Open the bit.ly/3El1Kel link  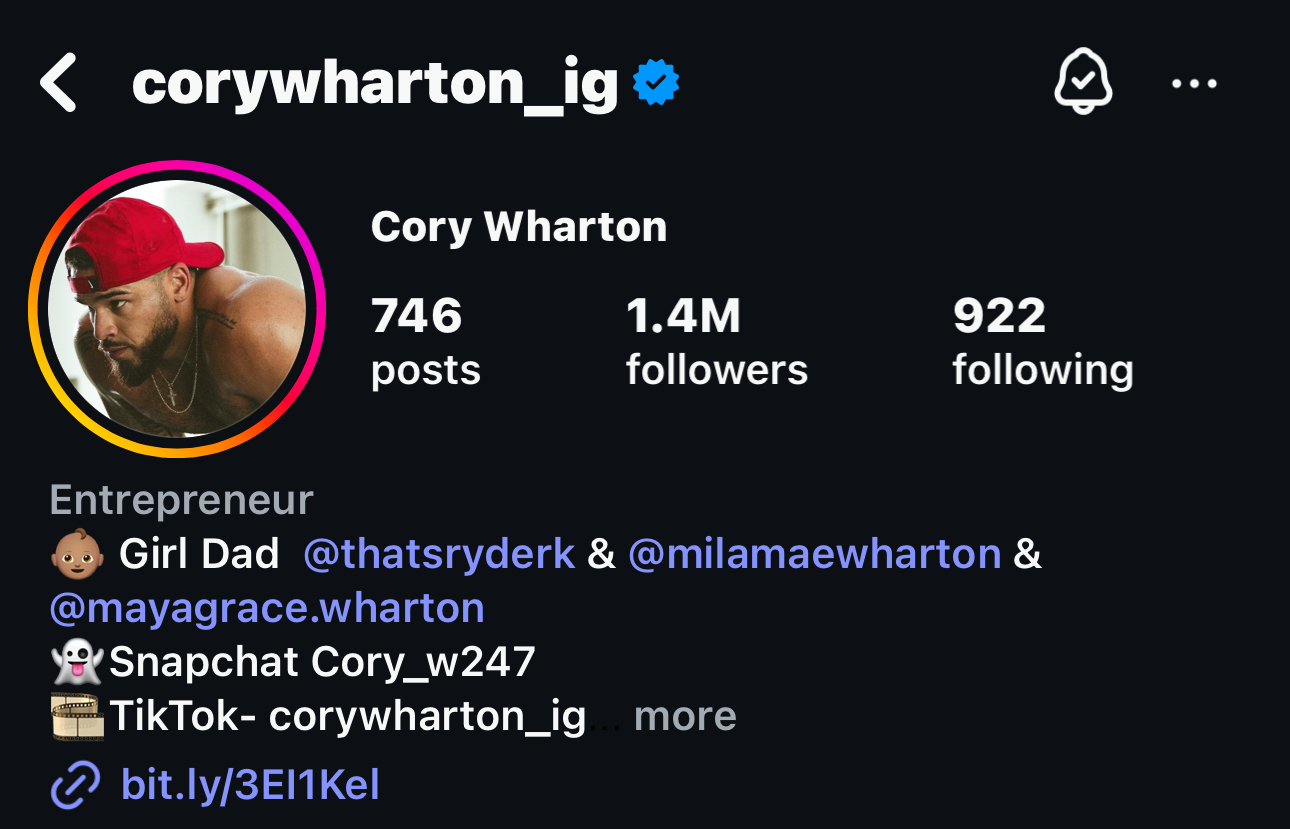pyautogui.click(x=250, y=785)
